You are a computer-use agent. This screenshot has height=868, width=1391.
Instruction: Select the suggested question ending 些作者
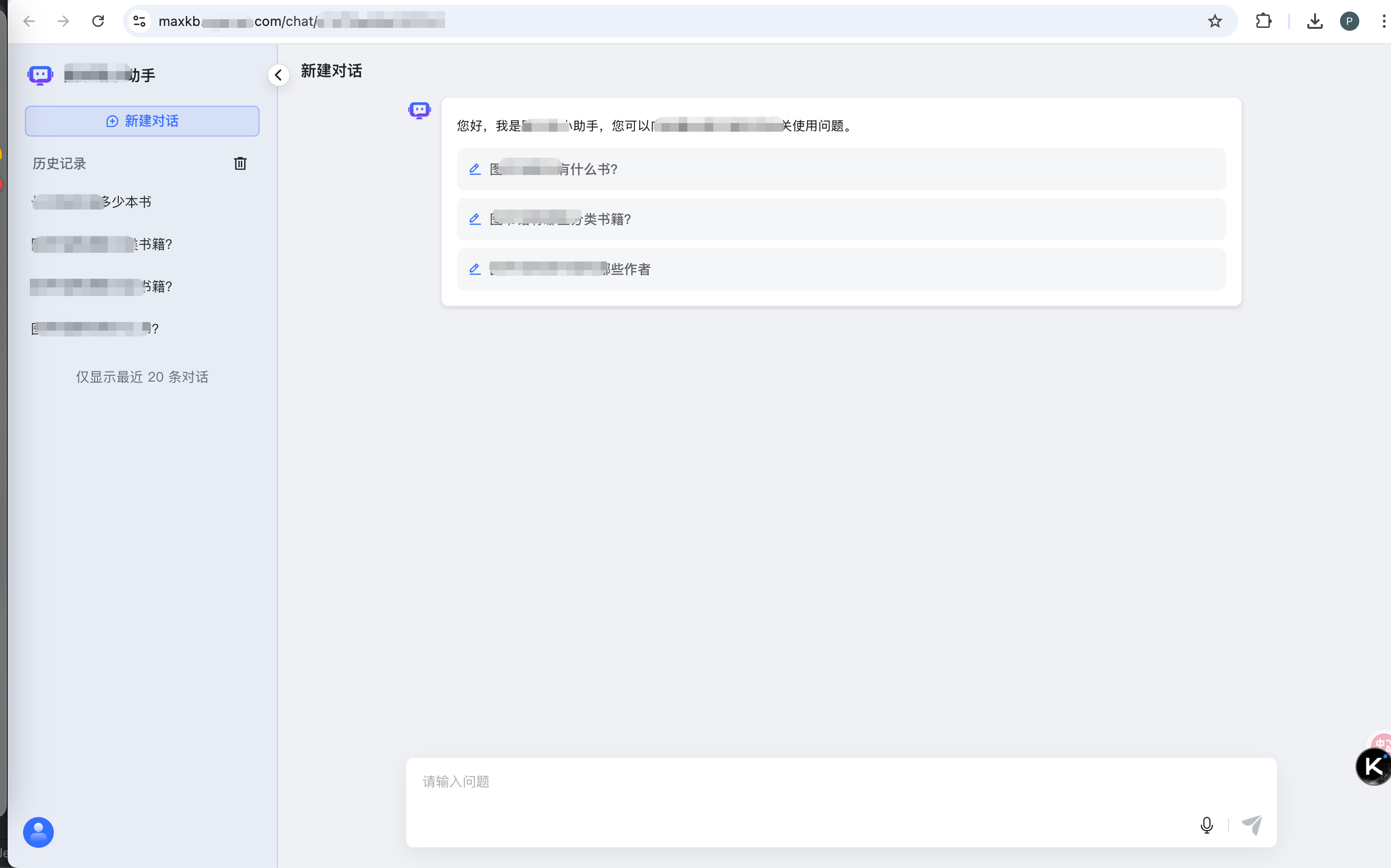[841, 269]
